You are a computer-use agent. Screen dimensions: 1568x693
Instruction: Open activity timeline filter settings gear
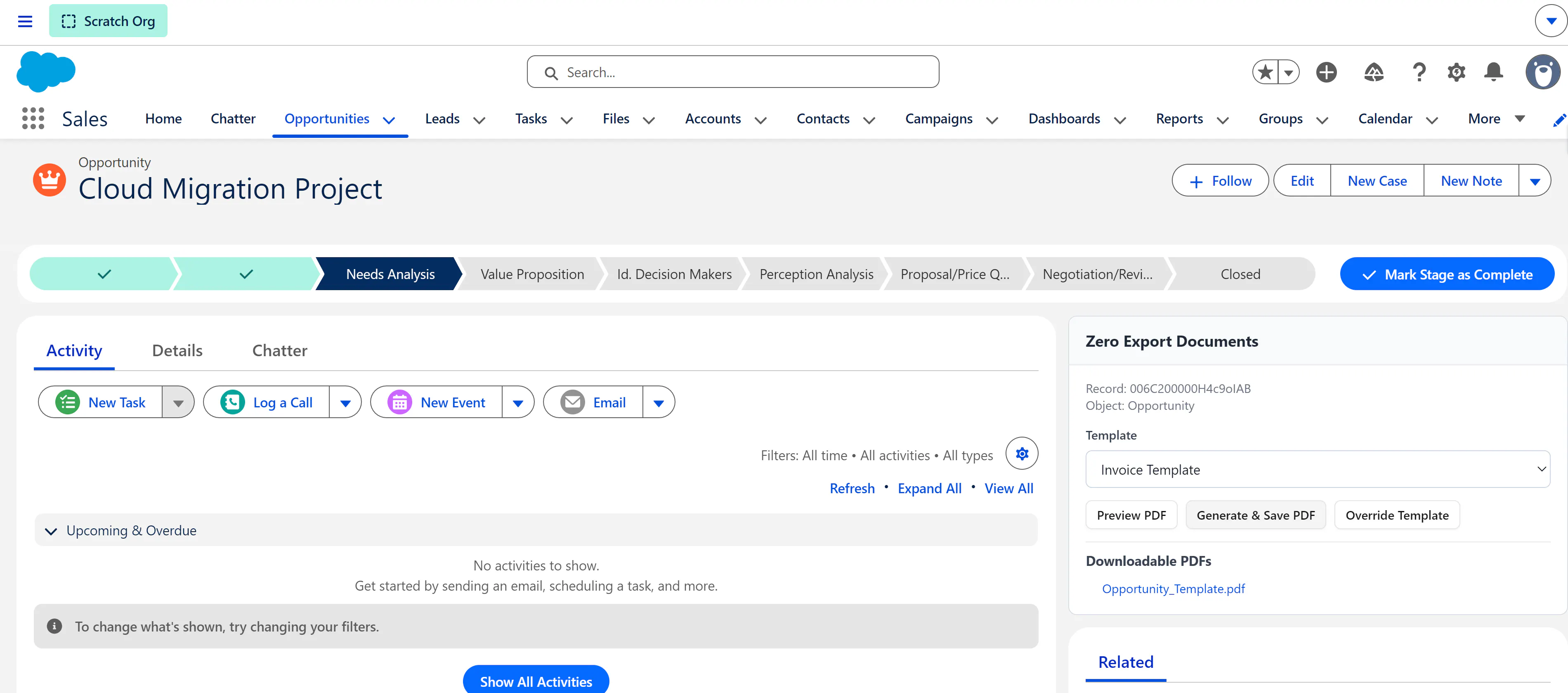coord(1021,453)
